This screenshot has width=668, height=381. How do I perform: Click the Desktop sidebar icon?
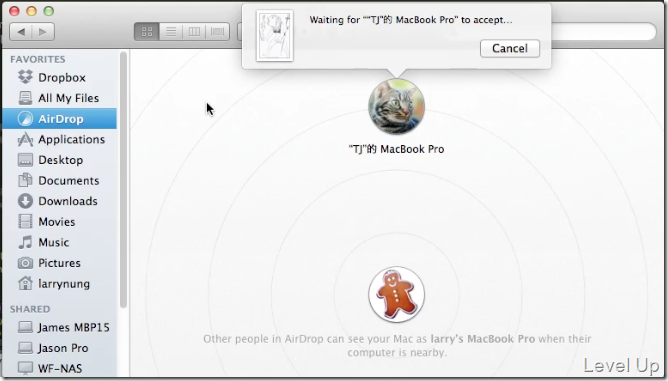click(x=25, y=160)
